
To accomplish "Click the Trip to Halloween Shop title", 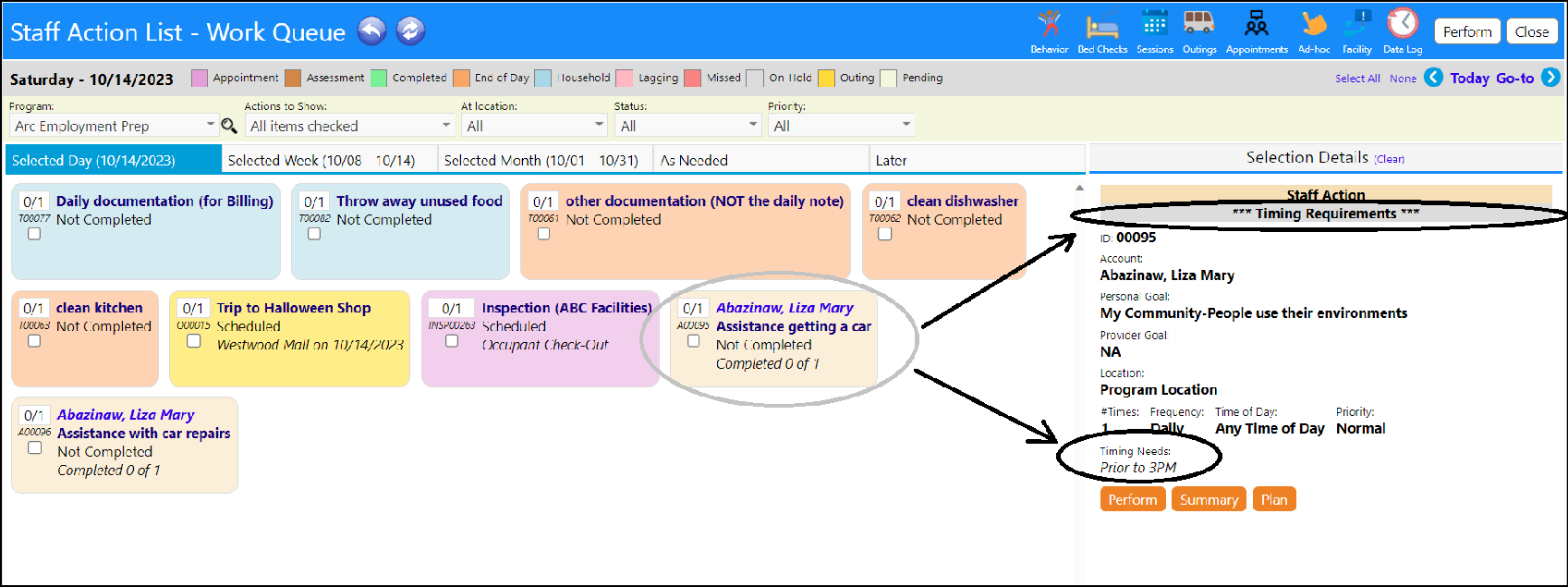I will [x=294, y=308].
